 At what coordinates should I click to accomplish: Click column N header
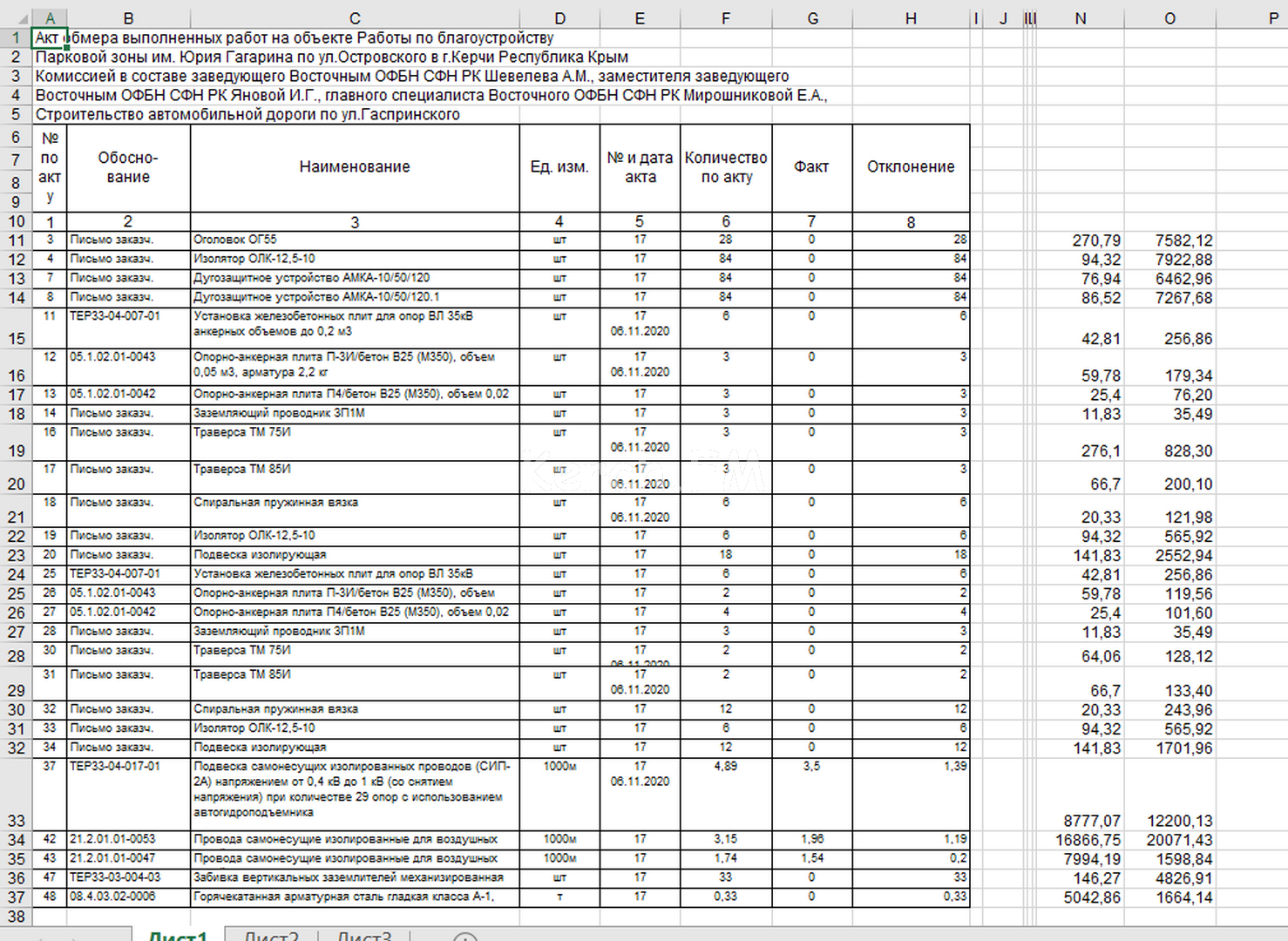[1080, 18]
